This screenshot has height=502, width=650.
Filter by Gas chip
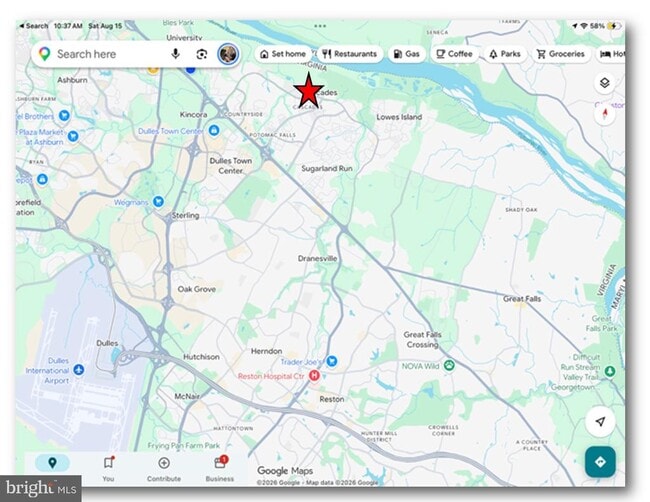(x=407, y=54)
